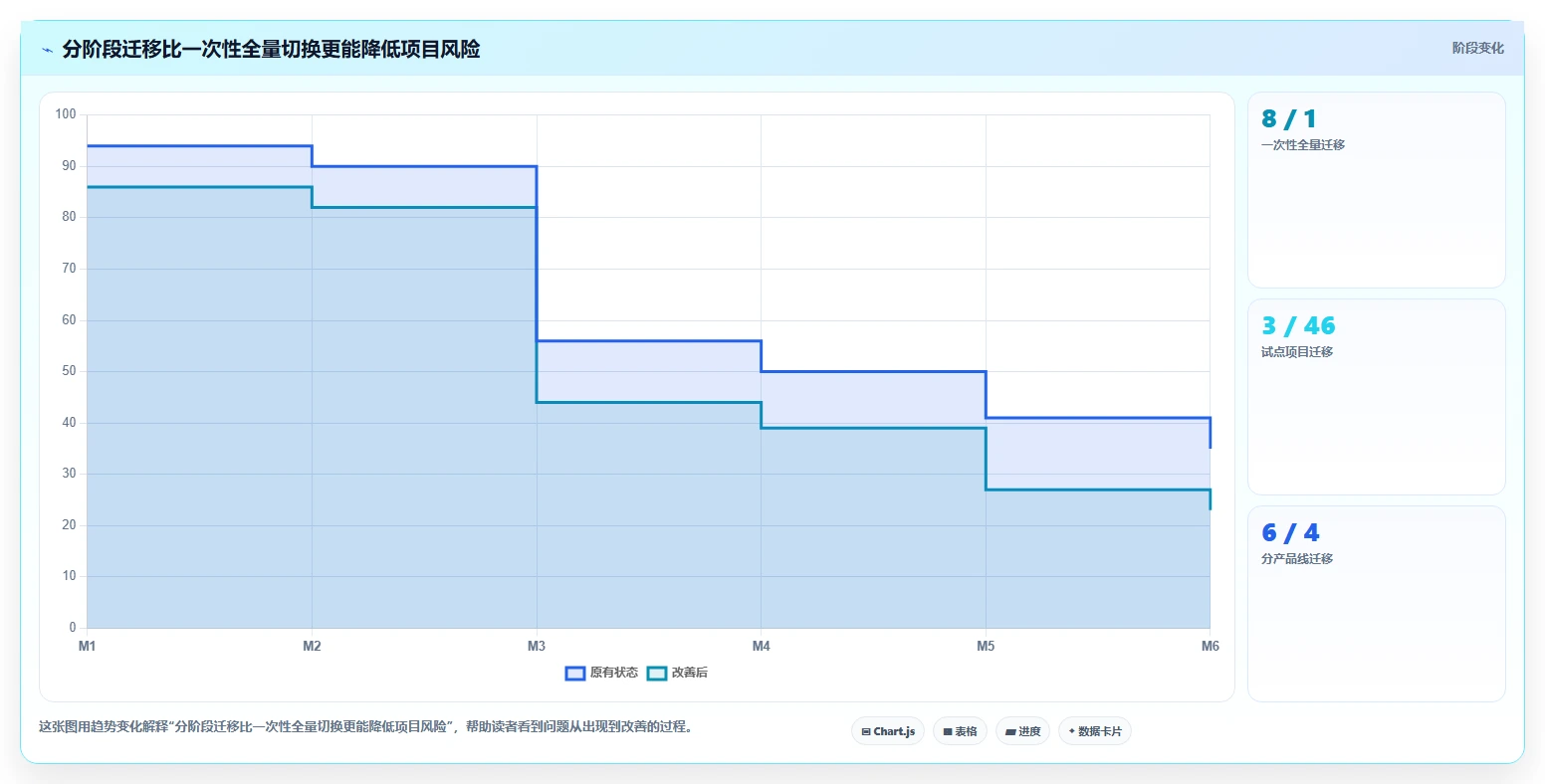
Task: Click the 阶段变化 label in header
Action: click(1478, 49)
